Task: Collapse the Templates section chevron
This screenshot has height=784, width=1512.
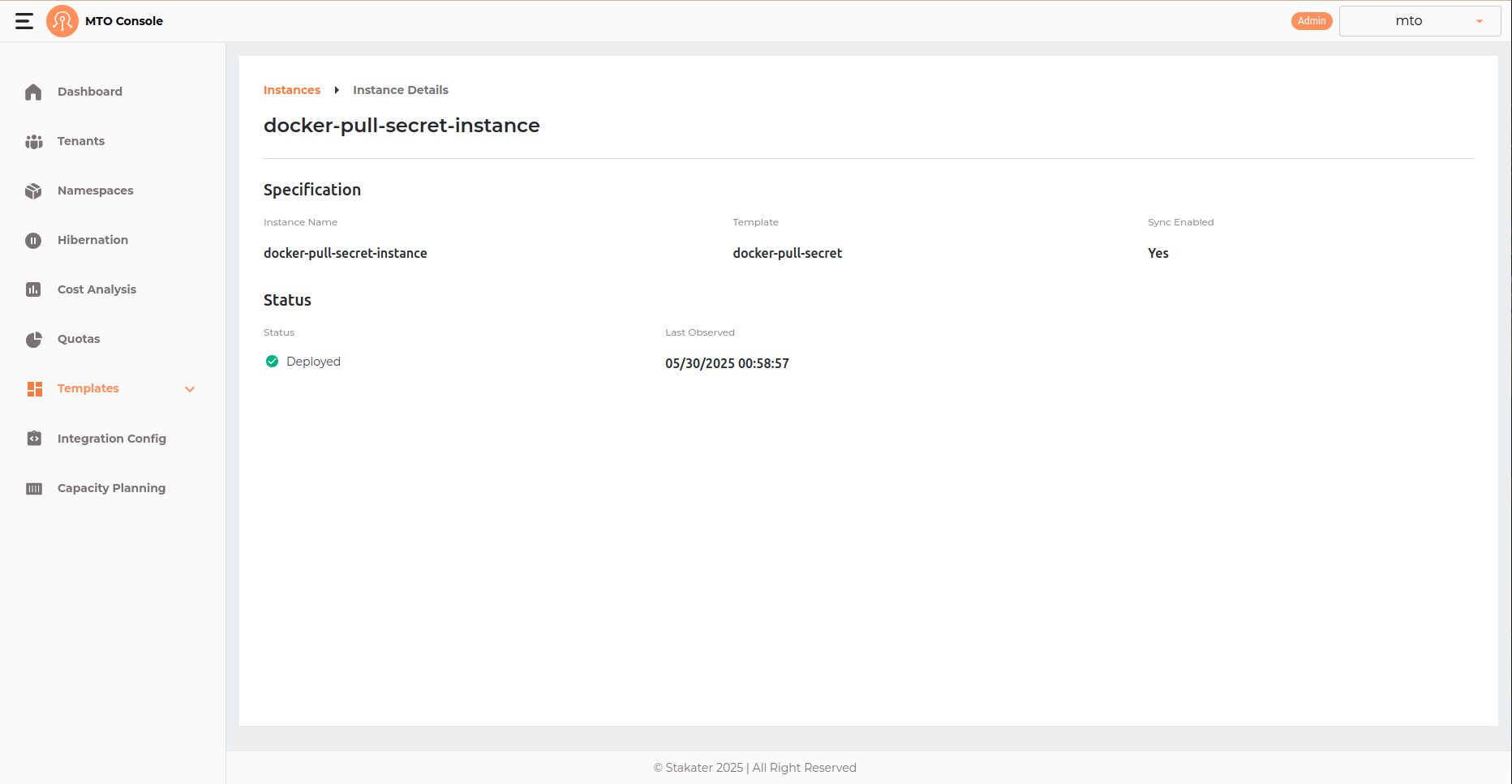Action: pos(189,389)
